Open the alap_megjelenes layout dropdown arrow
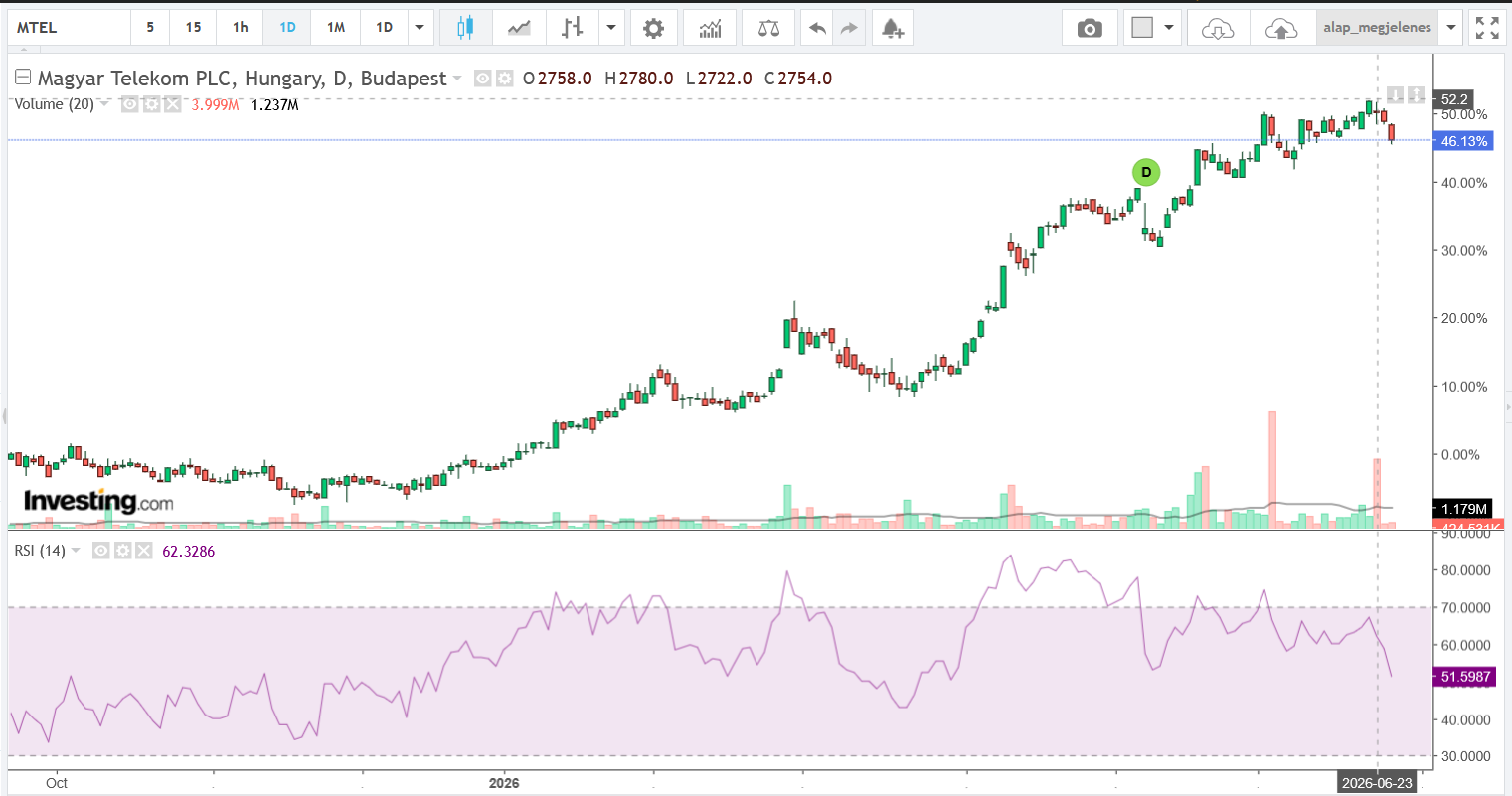This screenshot has width=1512, height=796. pyautogui.click(x=1451, y=28)
